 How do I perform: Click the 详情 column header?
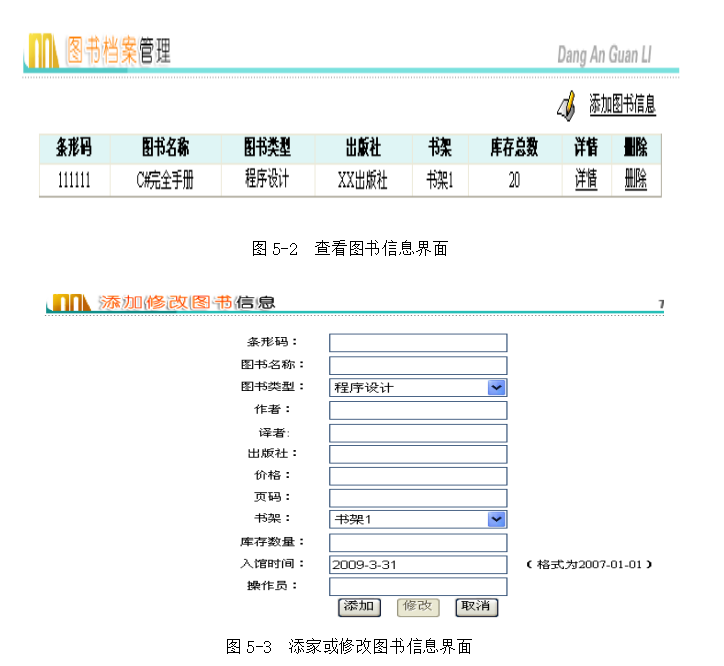[586, 148]
